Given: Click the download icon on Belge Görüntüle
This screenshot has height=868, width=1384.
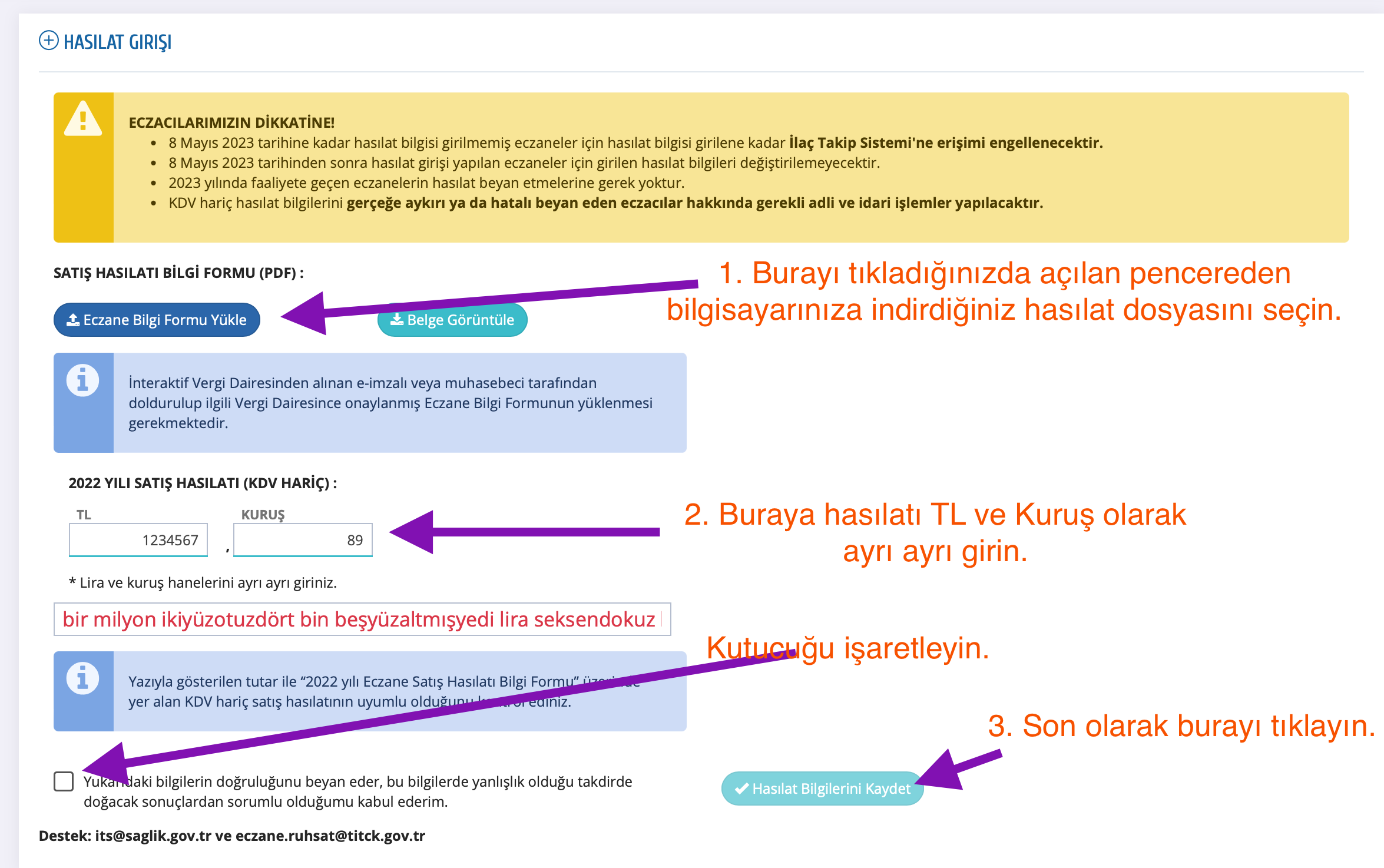Looking at the screenshot, I should (397, 319).
